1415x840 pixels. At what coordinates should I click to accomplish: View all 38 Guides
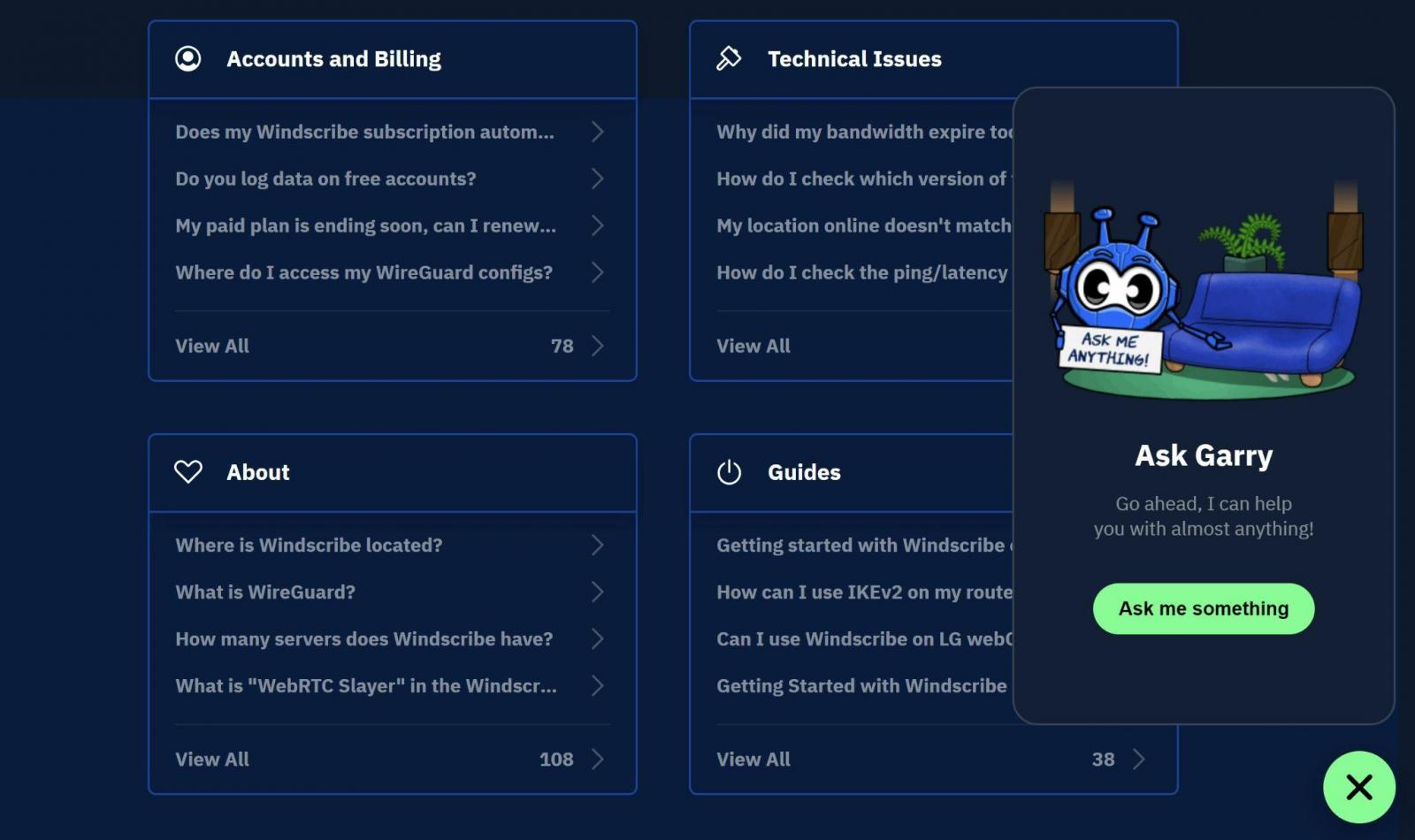tap(753, 759)
